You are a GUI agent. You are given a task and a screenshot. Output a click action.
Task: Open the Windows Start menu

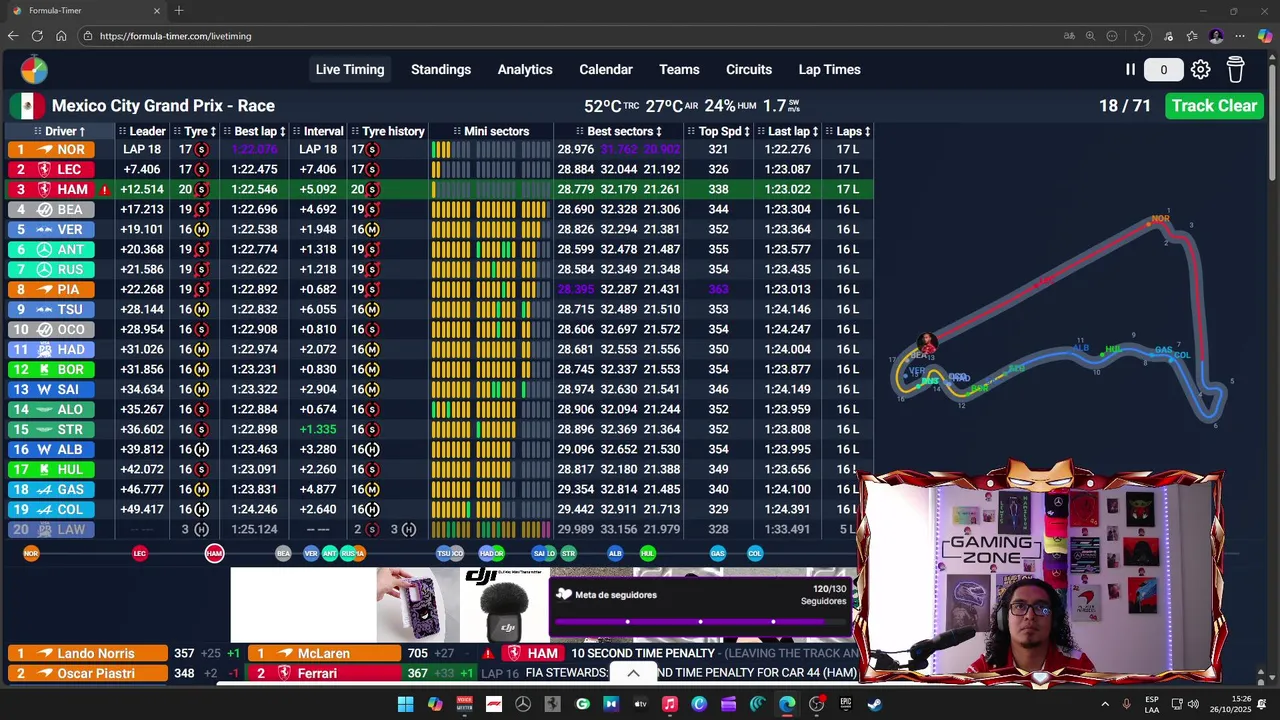(405, 704)
